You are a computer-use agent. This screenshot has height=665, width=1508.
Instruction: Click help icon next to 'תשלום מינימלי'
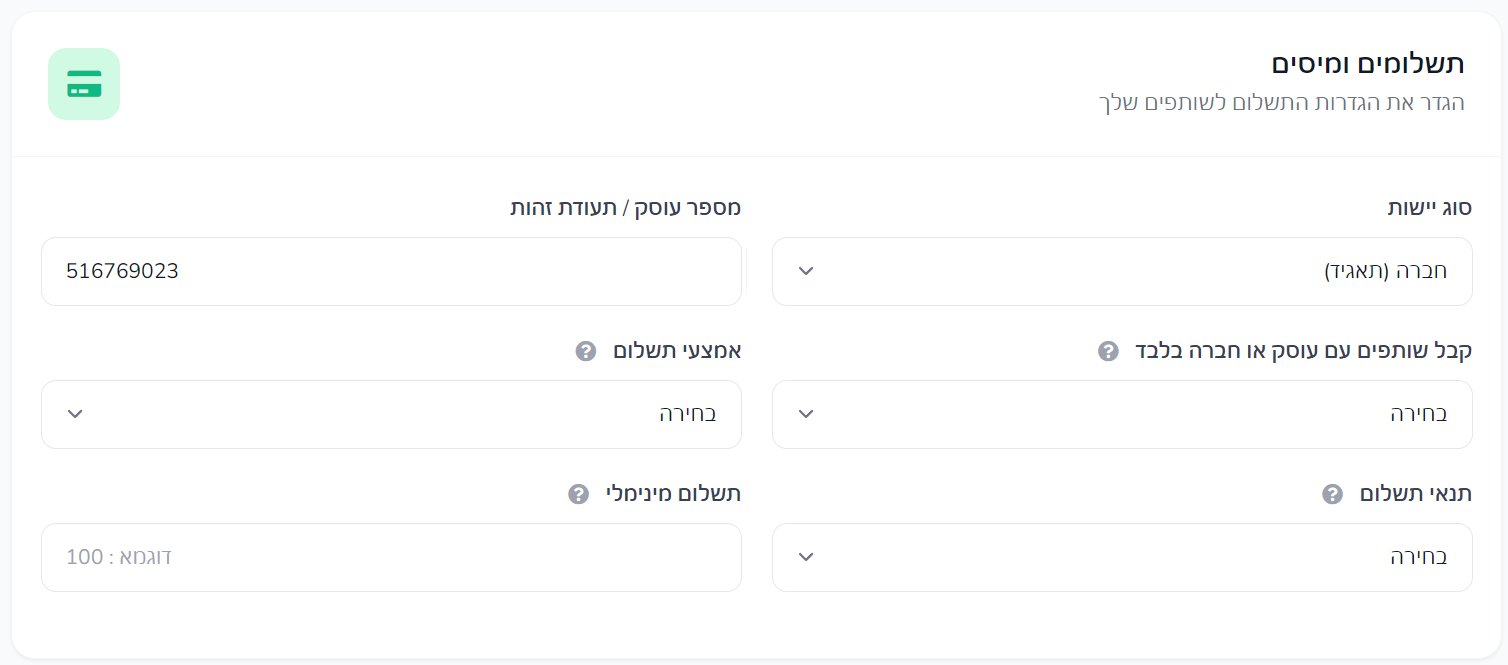578,494
